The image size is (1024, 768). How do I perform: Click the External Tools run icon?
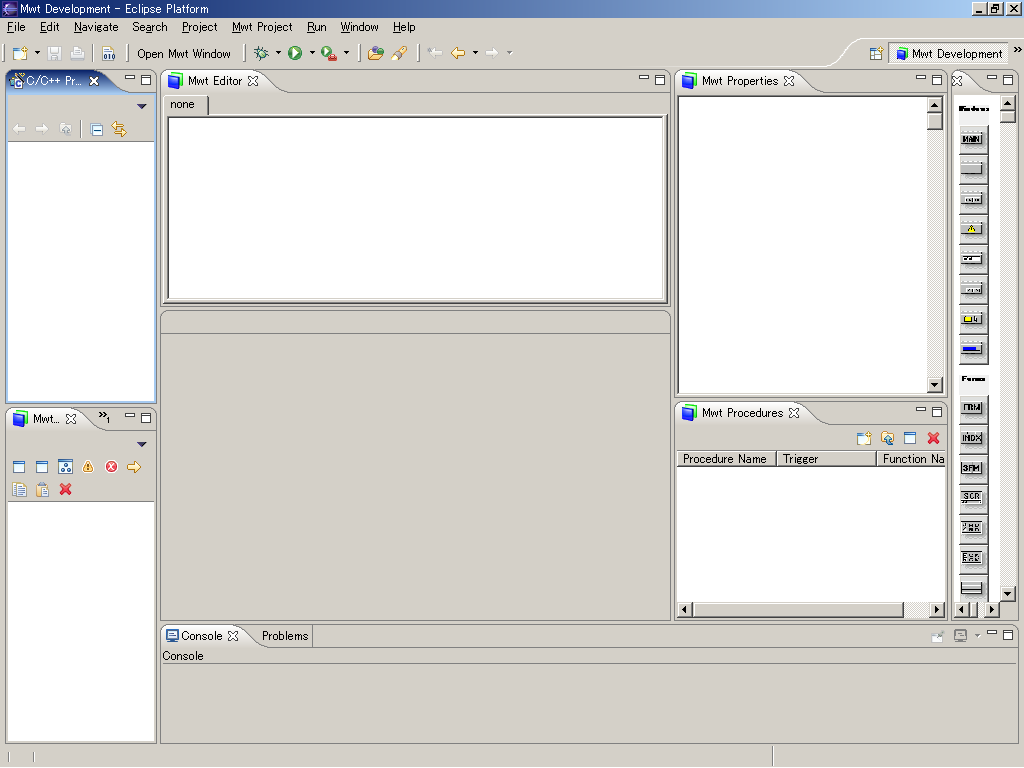coord(328,53)
